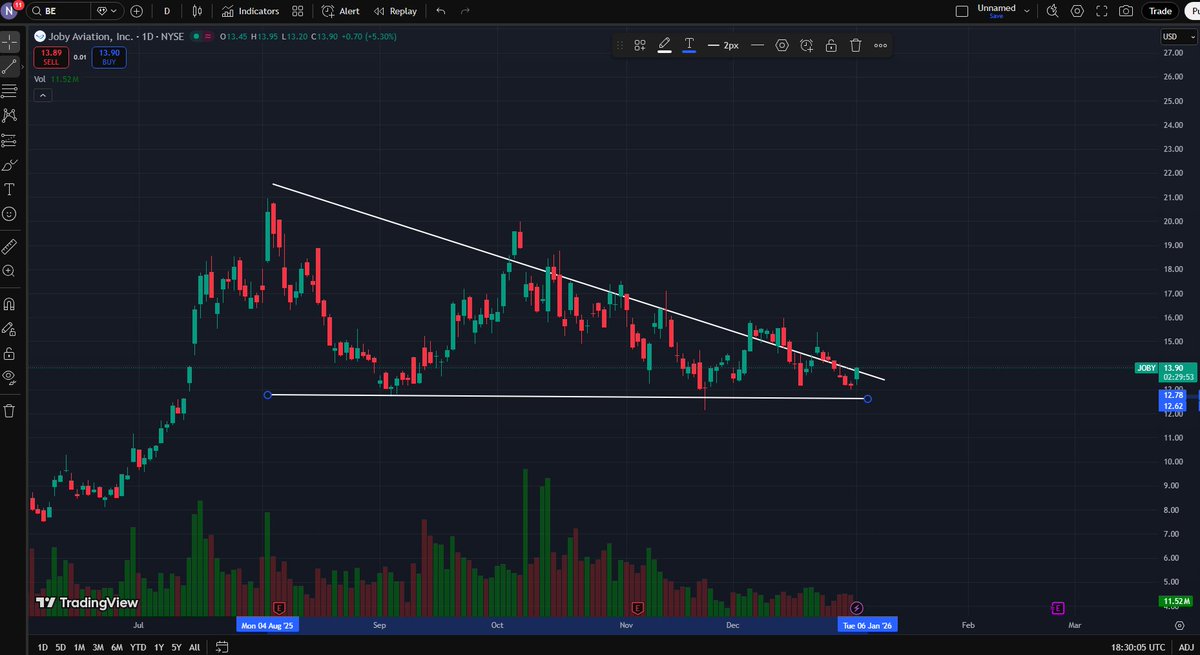Change the text color swatch

pos(689,45)
